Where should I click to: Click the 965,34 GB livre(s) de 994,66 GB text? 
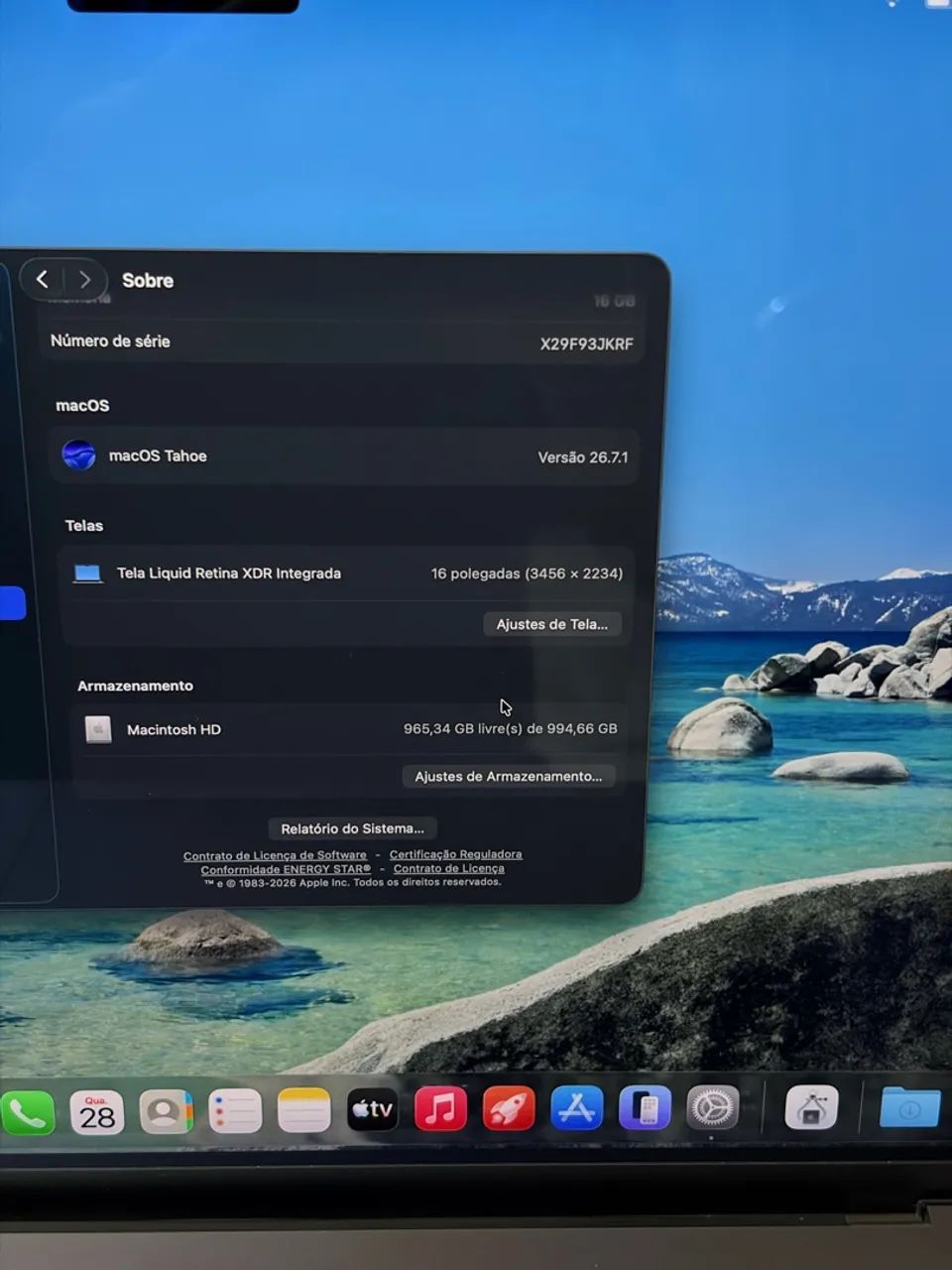point(510,728)
